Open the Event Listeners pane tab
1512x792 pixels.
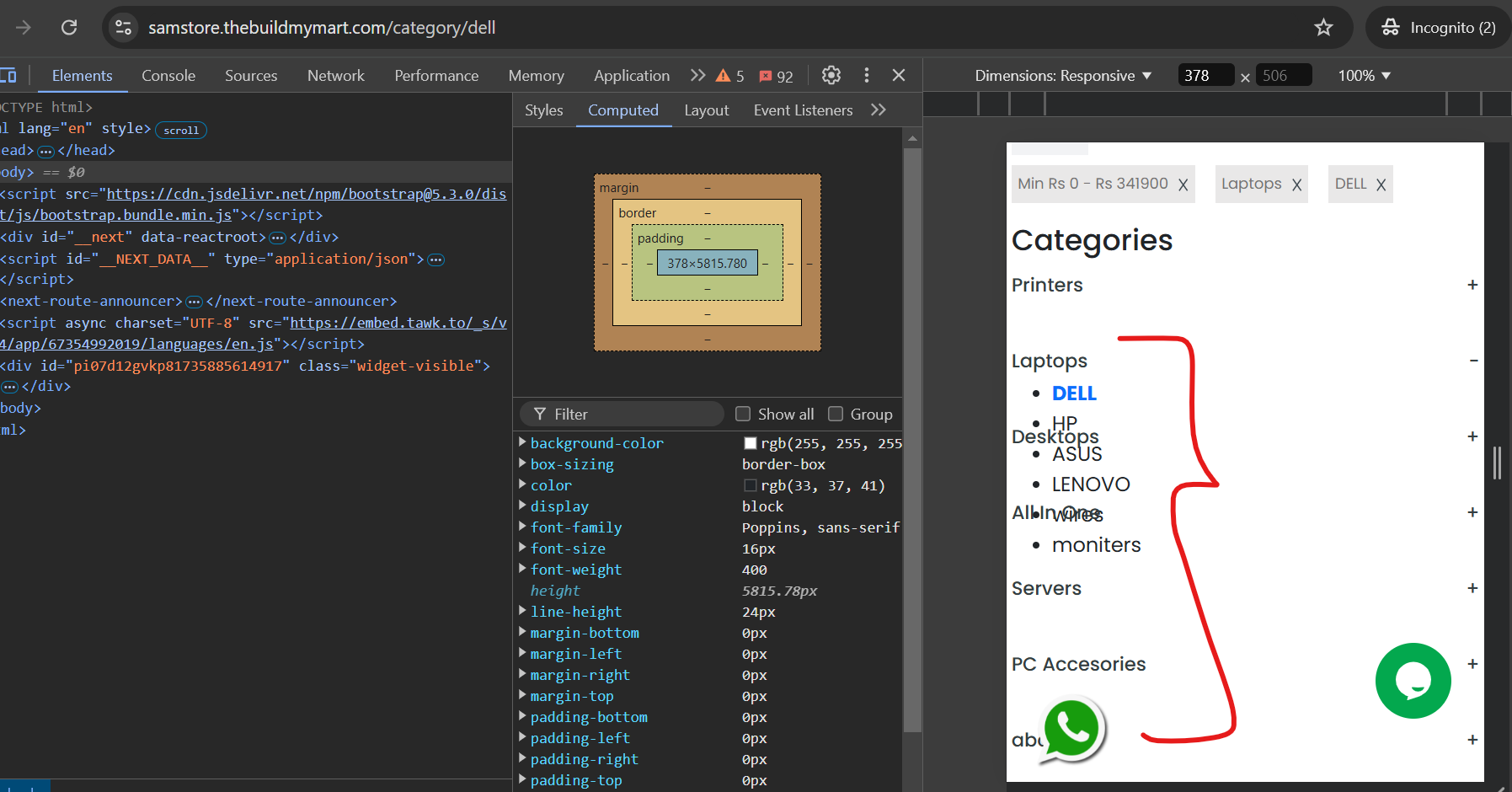804,110
